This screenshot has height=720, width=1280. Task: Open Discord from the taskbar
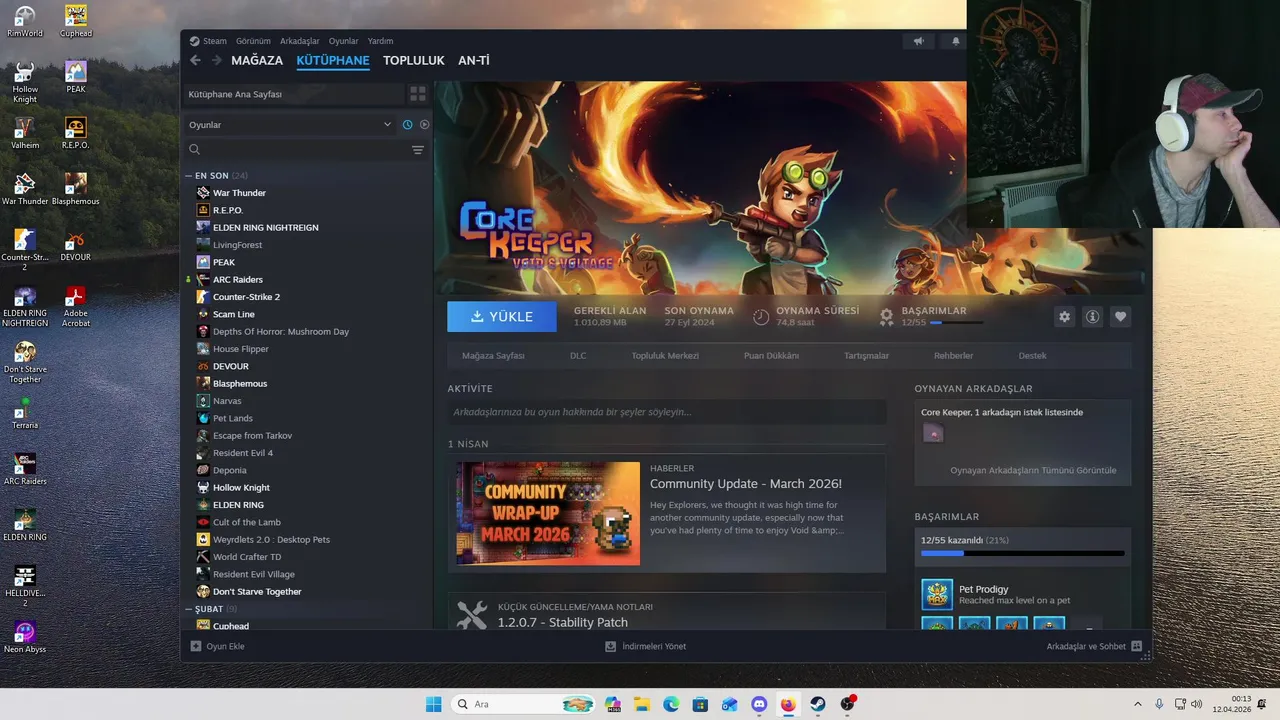(758, 704)
